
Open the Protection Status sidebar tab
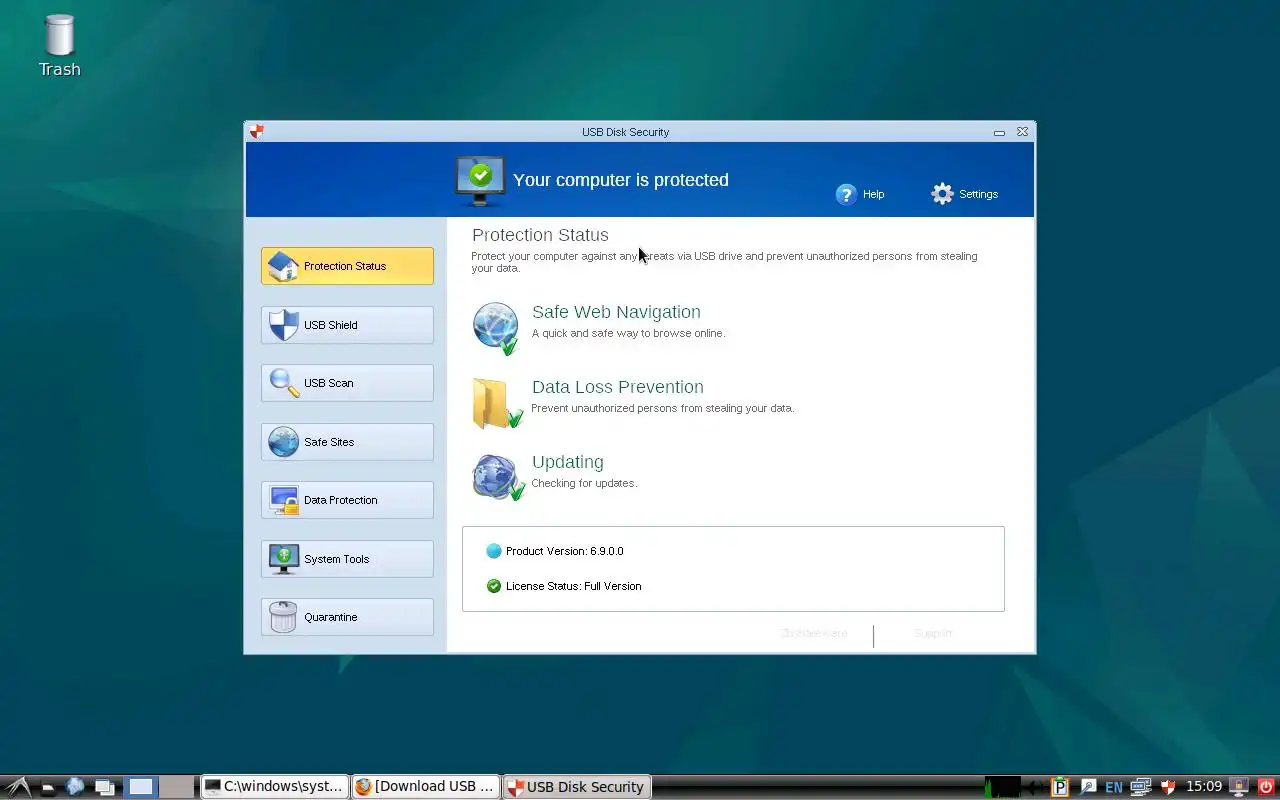point(347,266)
